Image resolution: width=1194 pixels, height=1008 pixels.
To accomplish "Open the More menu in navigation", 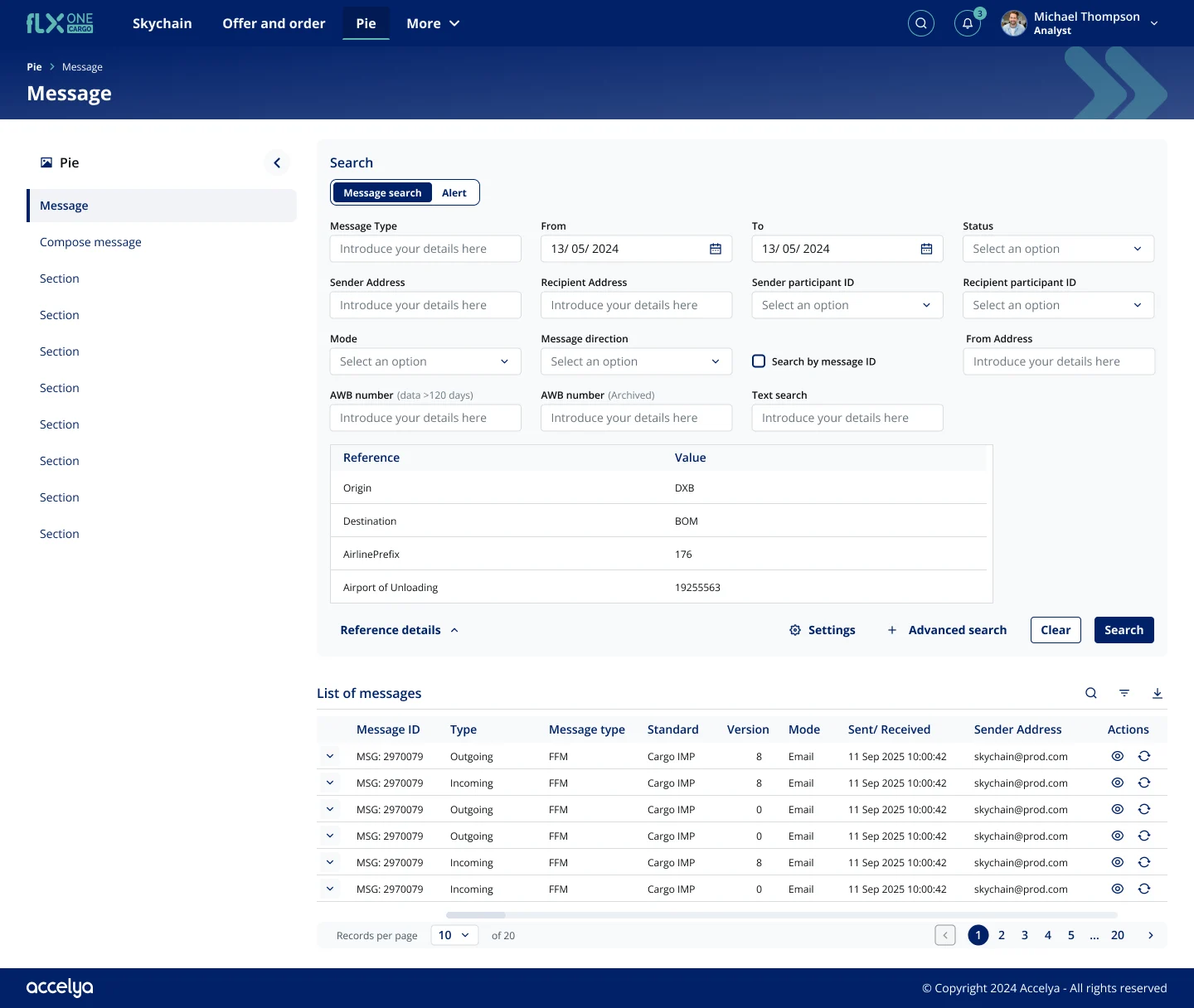I will point(433,23).
